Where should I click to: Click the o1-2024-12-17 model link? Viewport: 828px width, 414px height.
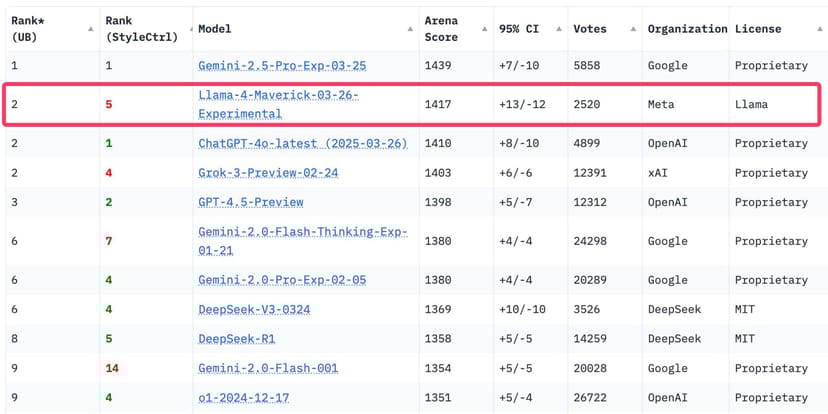244,398
